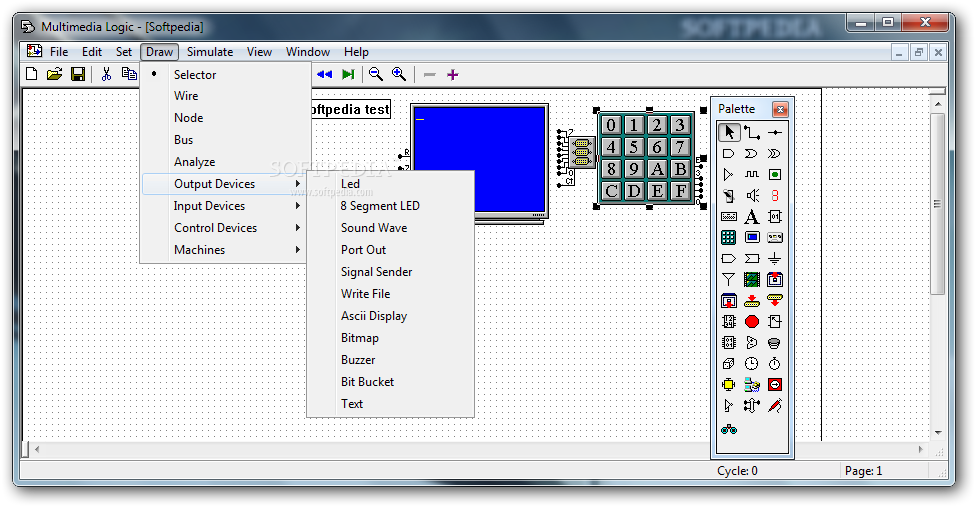Pick the text letter A icon
The height and width of the screenshot is (507, 976).
[752, 217]
